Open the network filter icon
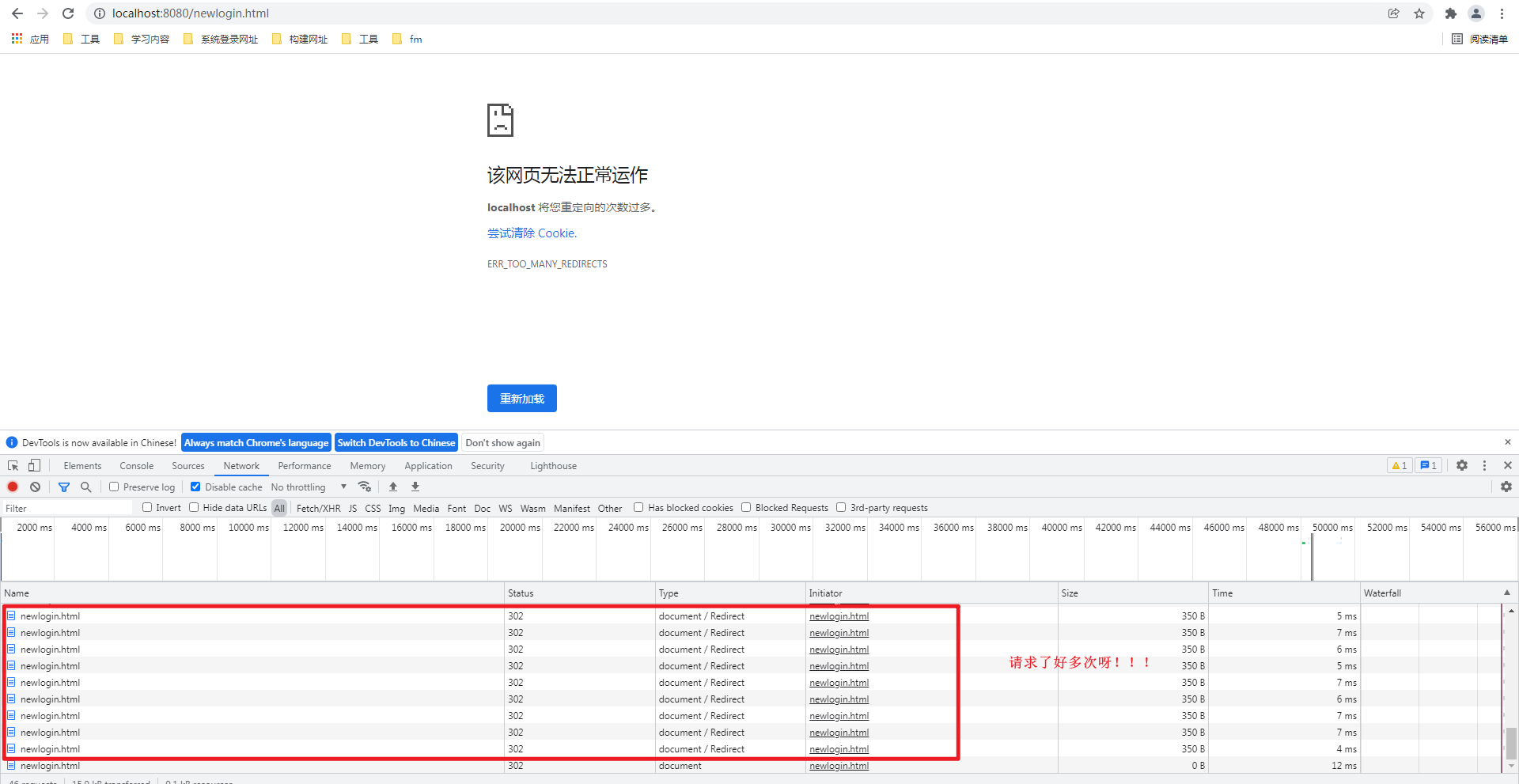The width and height of the screenshot is (1519, 784). coord(64,487)
